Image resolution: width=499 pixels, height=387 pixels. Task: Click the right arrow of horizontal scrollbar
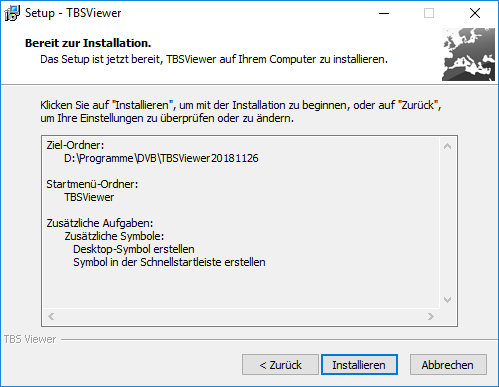(431, 316)
